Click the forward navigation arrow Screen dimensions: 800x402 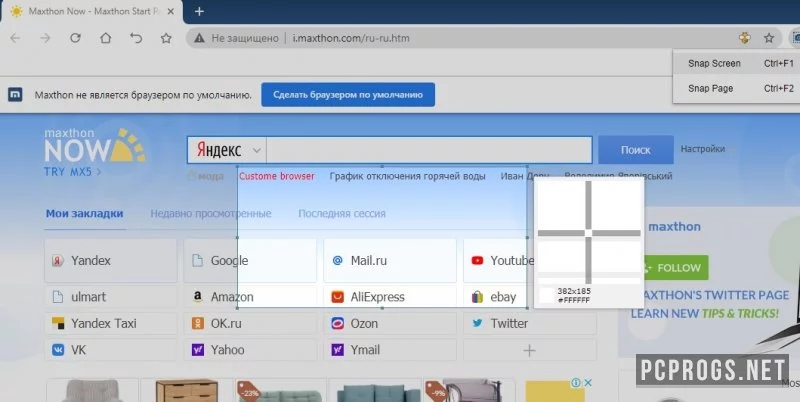[x=45, y=38]
